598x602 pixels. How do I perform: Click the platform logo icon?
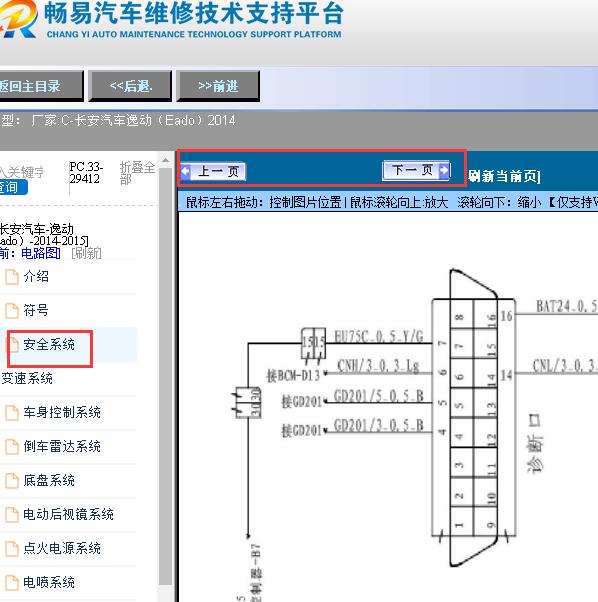pos(18,19)
